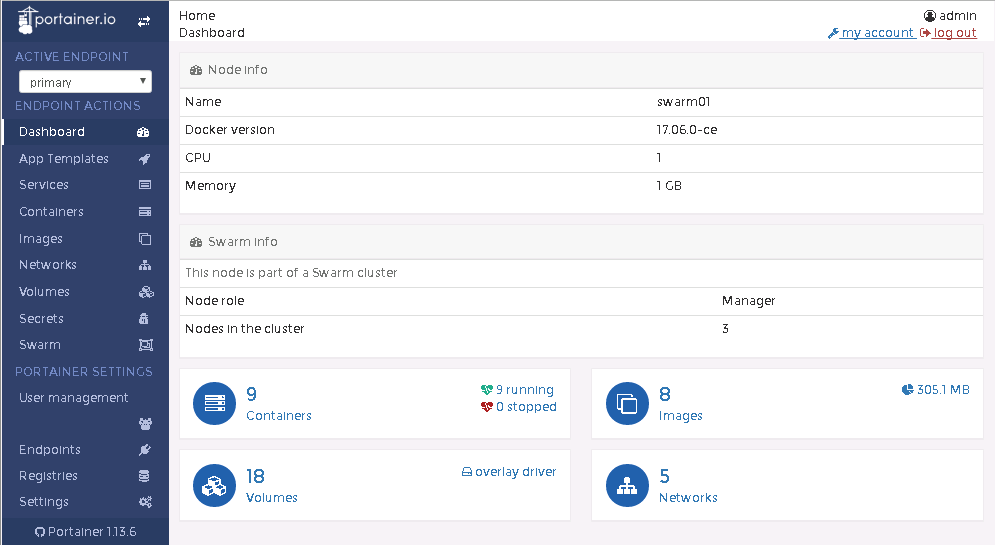Image resolution: width=995 pixels, height=545 pixels.
Task: Click the drive icon next to overlay driver
Action: pyautogui.click(x=466, y=472)
